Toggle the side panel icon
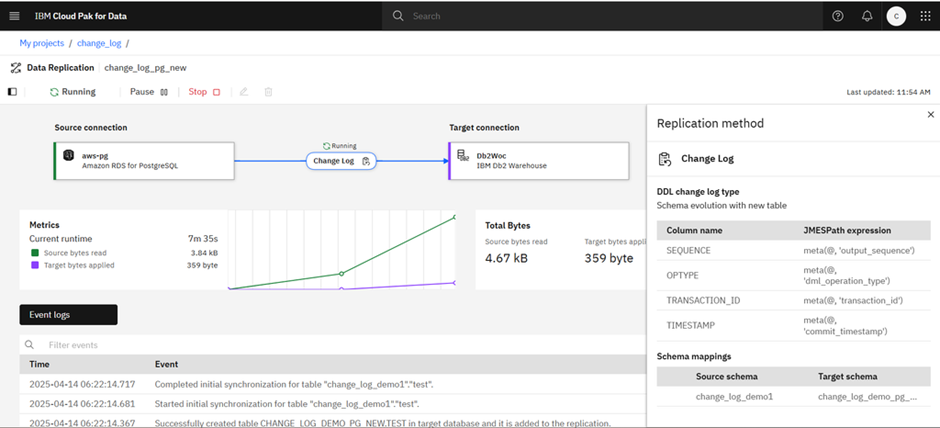Image resolution: width=940 pixels, height=428 pixels. tap(13, 92)
